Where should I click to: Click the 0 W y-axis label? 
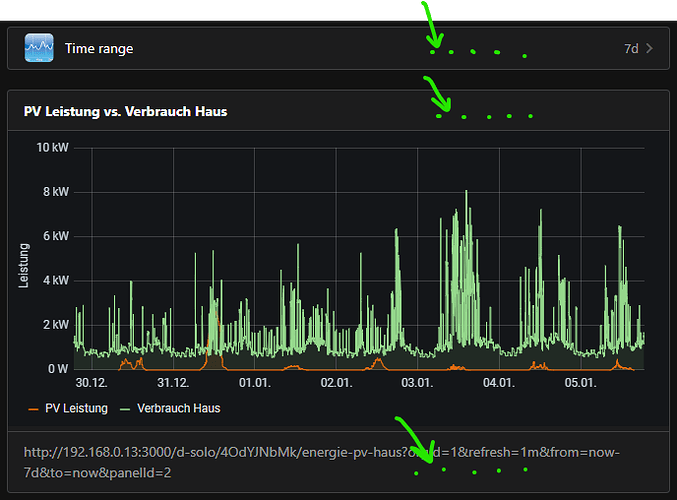click(58, 369)
